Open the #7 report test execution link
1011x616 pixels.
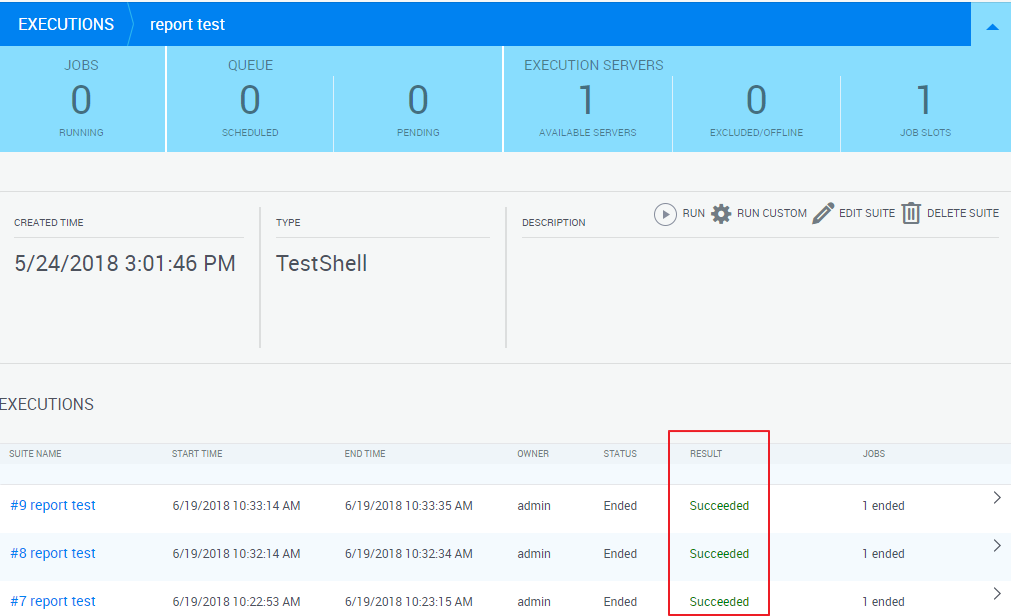pyautogui.click(x=53, y=602)
